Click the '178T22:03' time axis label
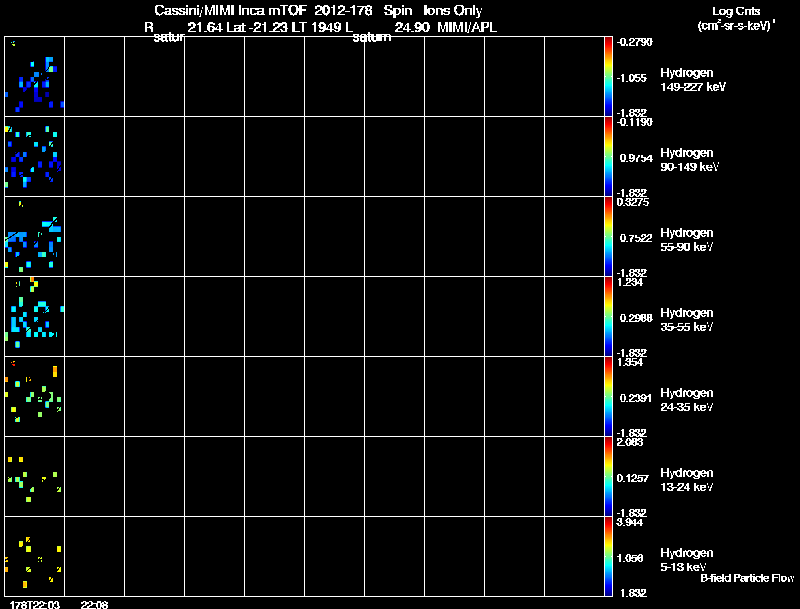Image resolution: width=800 pixels, height=609 pixels. [x=35, y=604]
